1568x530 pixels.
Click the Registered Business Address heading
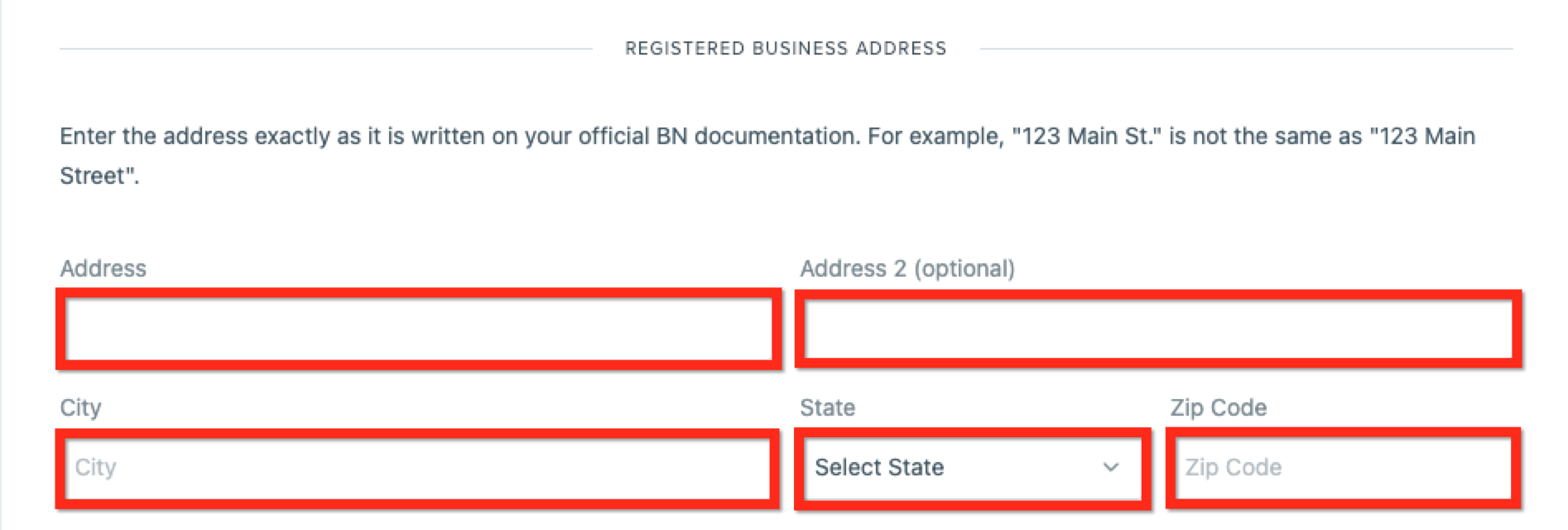pyautogui.click(x=785, y=48)
